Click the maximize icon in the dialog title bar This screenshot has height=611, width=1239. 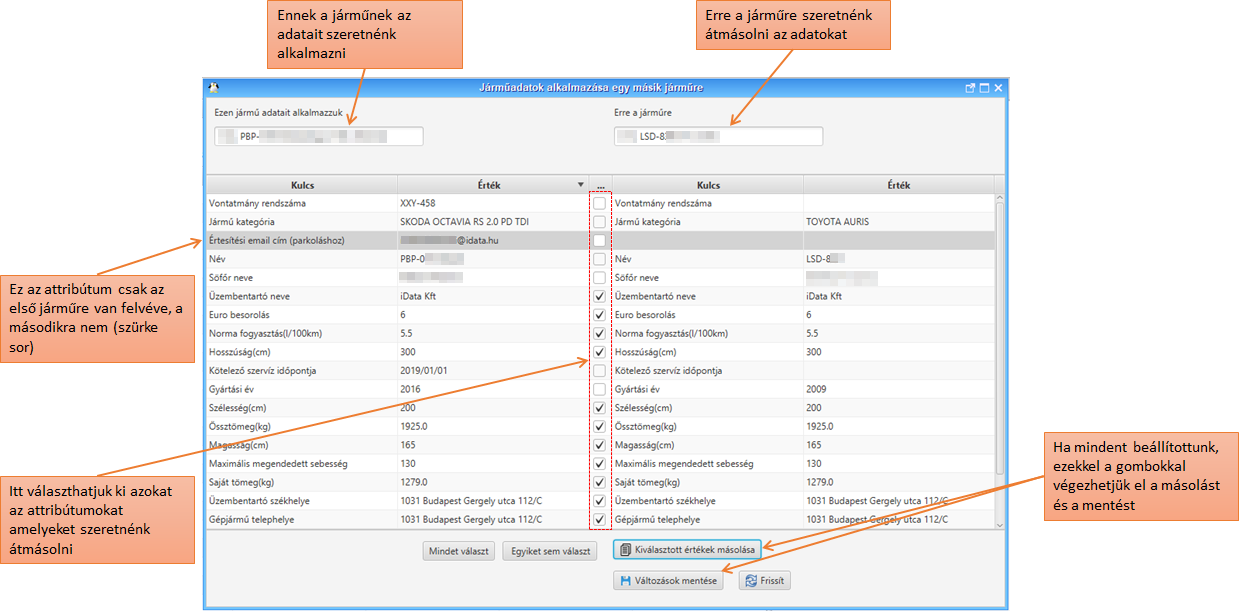[983, 88]
